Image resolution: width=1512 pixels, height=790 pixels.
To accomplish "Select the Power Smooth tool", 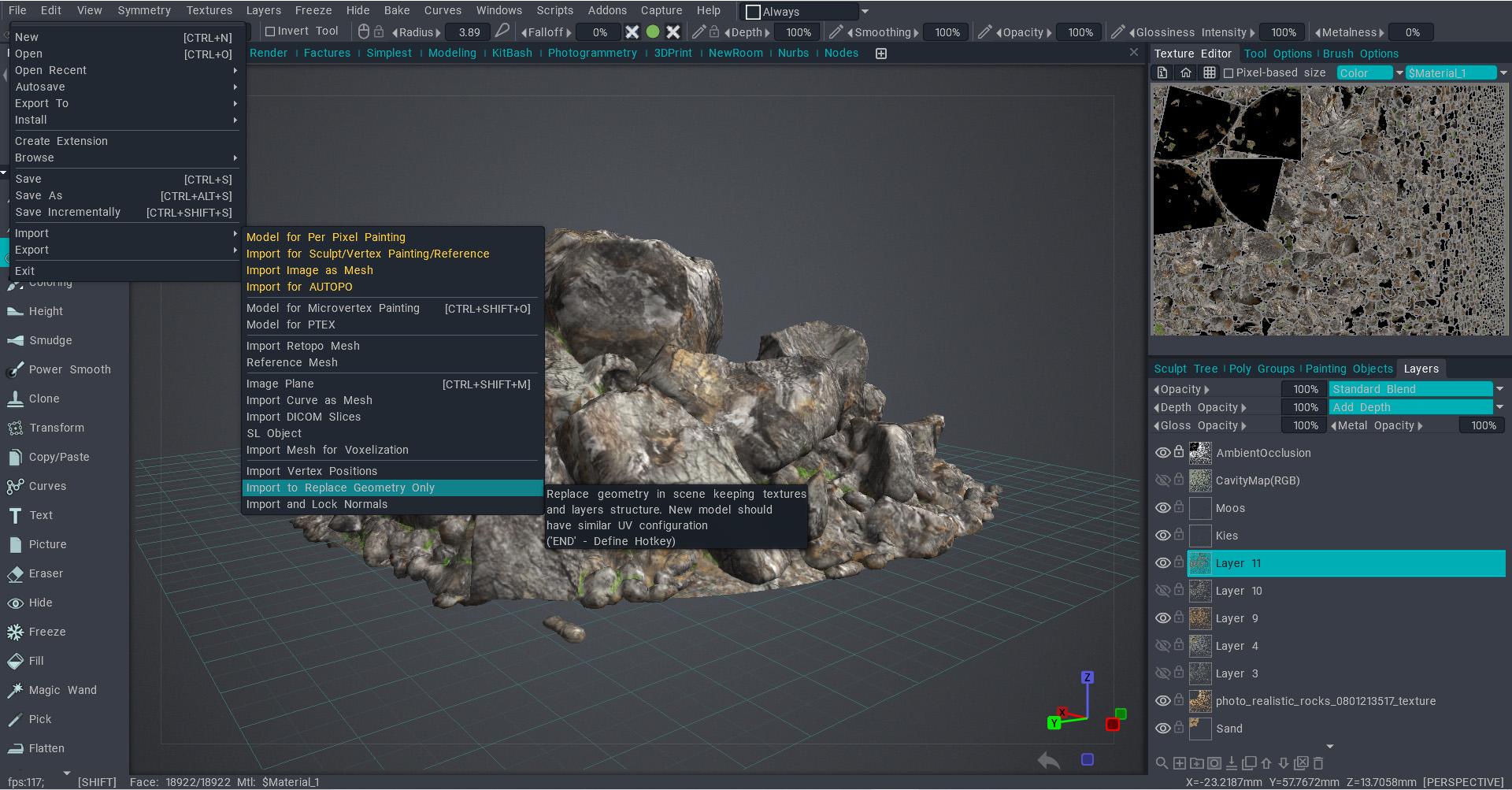I will 69,369.
